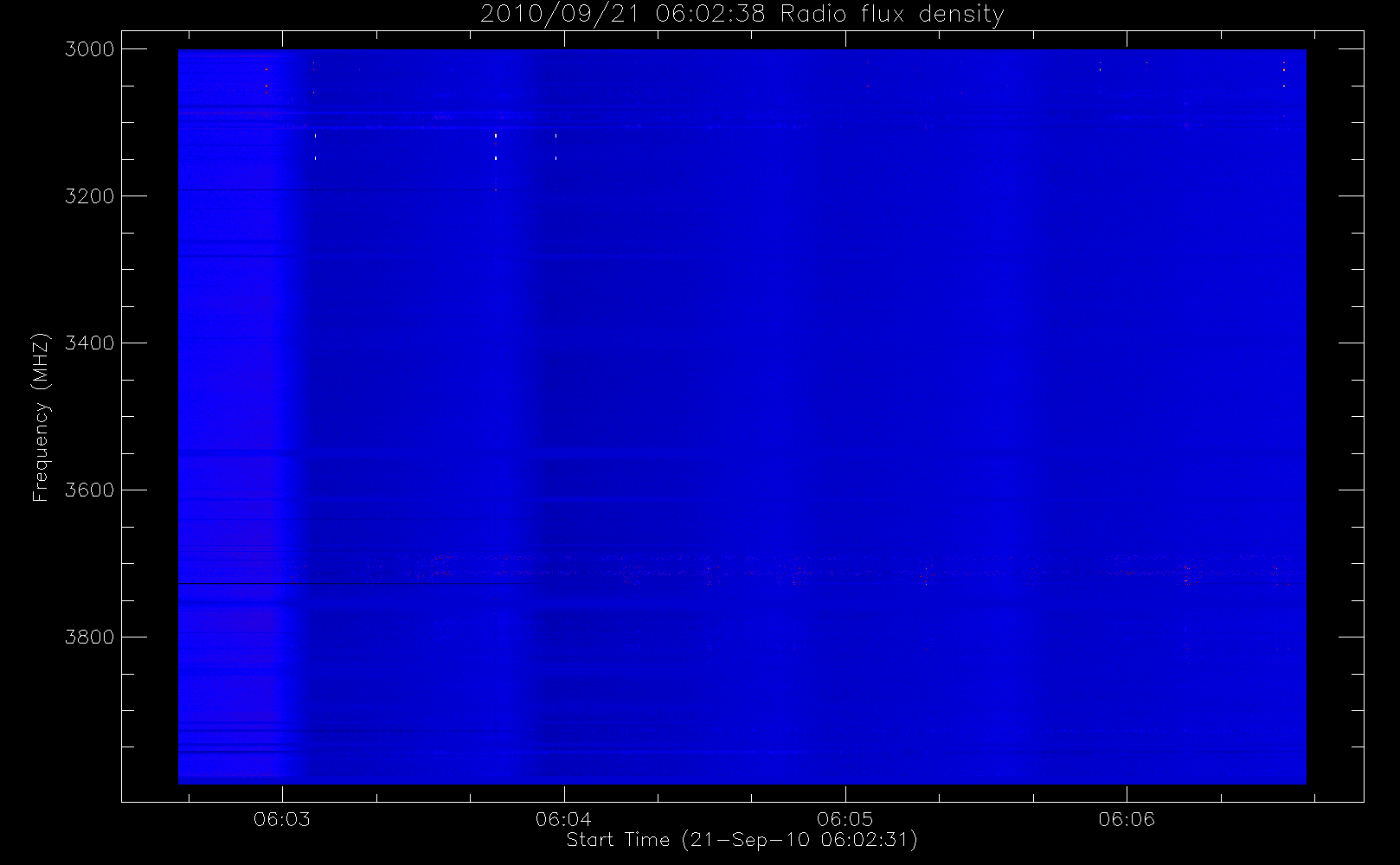Click the plot title '2010/09/21 06:02:38 Radio flux density'
Screen dimensions: 1400x865
pyautogui.click(x=742, y=15)
